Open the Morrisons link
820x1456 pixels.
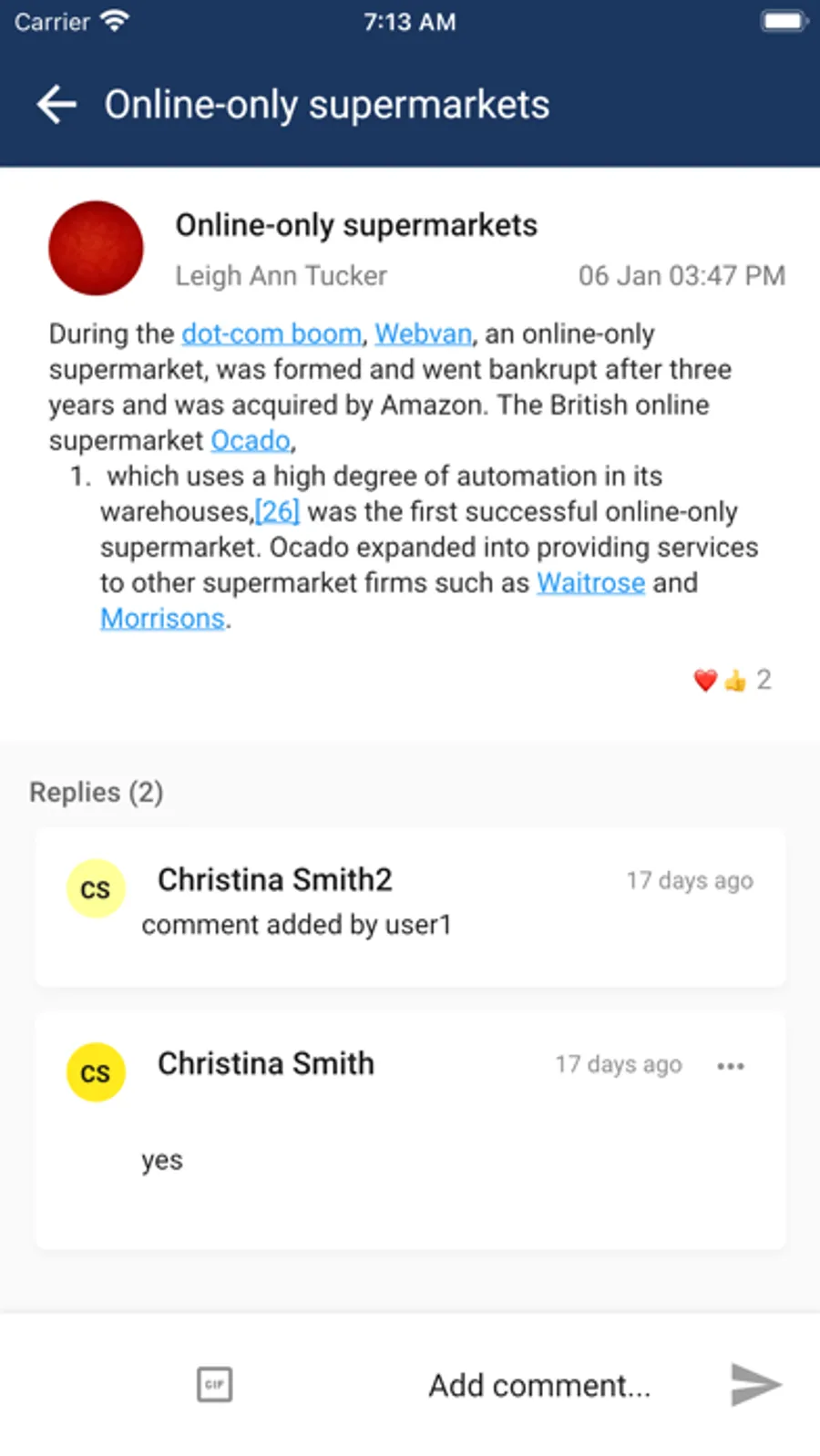point(162,618)
